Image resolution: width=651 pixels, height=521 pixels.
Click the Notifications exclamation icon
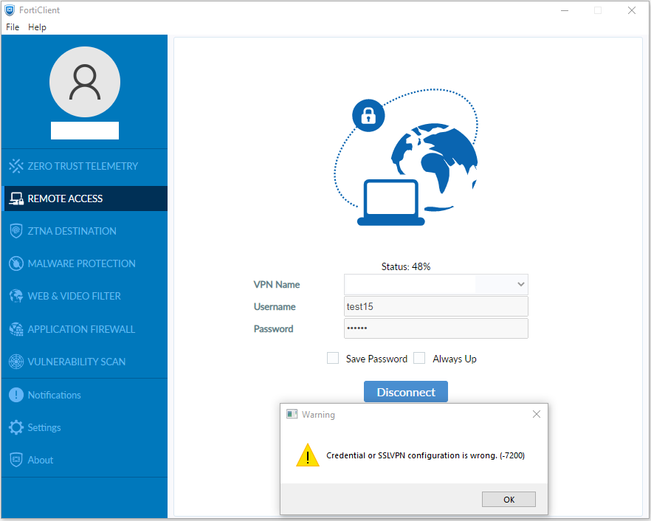pyautogui.click(x=16, y=395)
